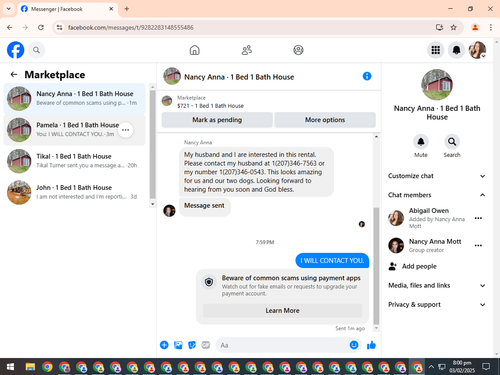Show hidden system tray icons
Screen dimensions: 500x375
(431, 367)
